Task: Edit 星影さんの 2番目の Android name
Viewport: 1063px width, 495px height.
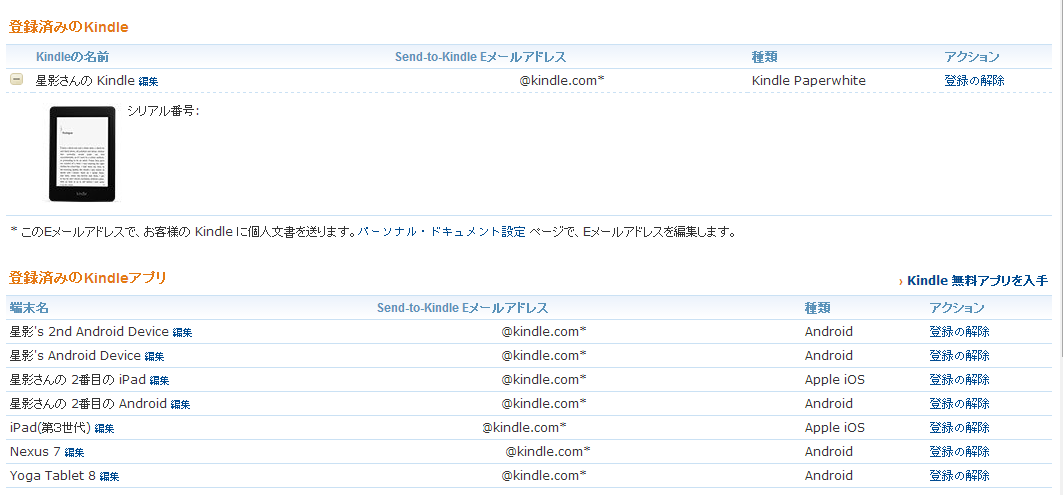Action: tap(180, 405)
